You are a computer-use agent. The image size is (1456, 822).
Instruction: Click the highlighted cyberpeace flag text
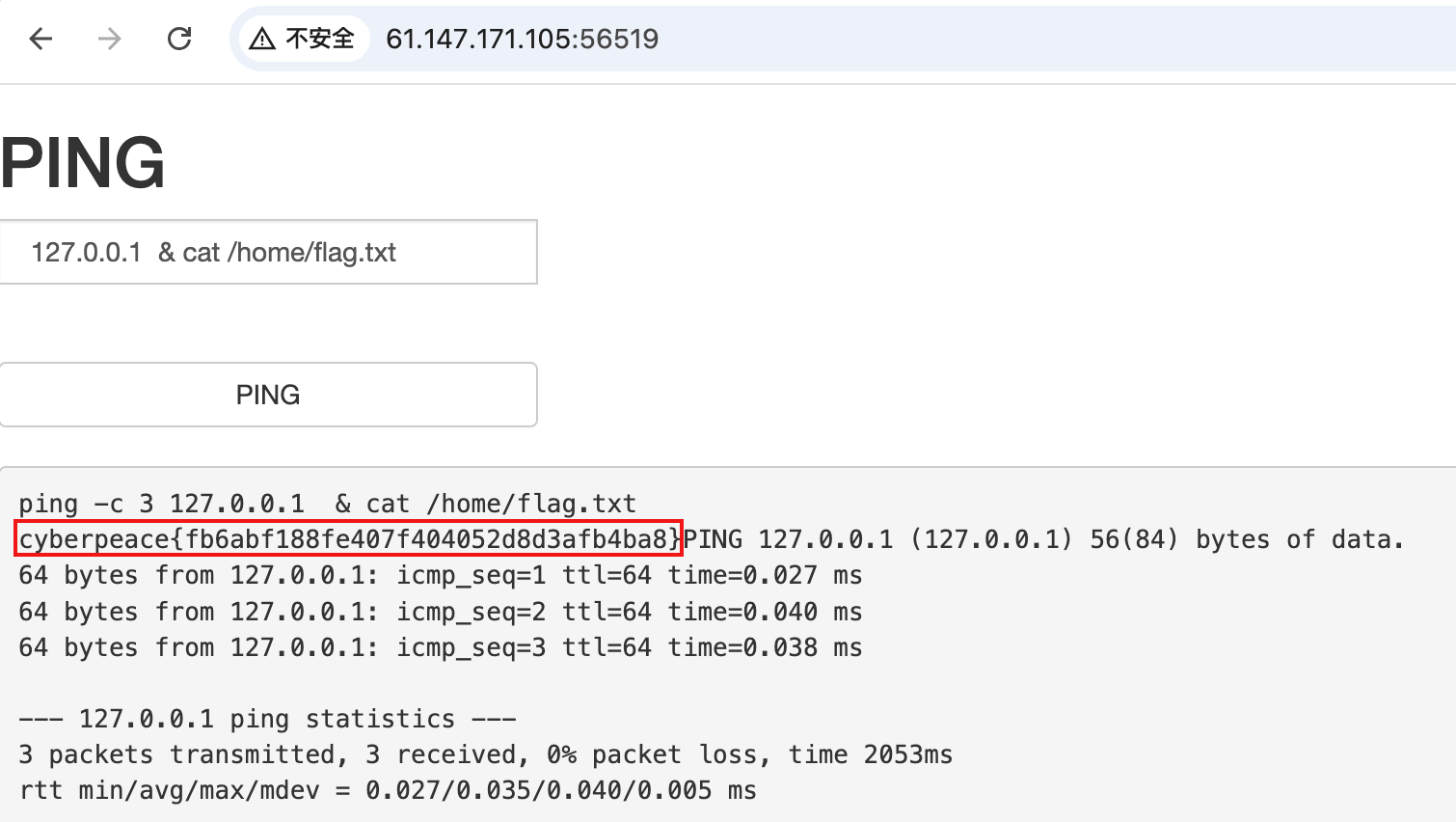point(349,539)
